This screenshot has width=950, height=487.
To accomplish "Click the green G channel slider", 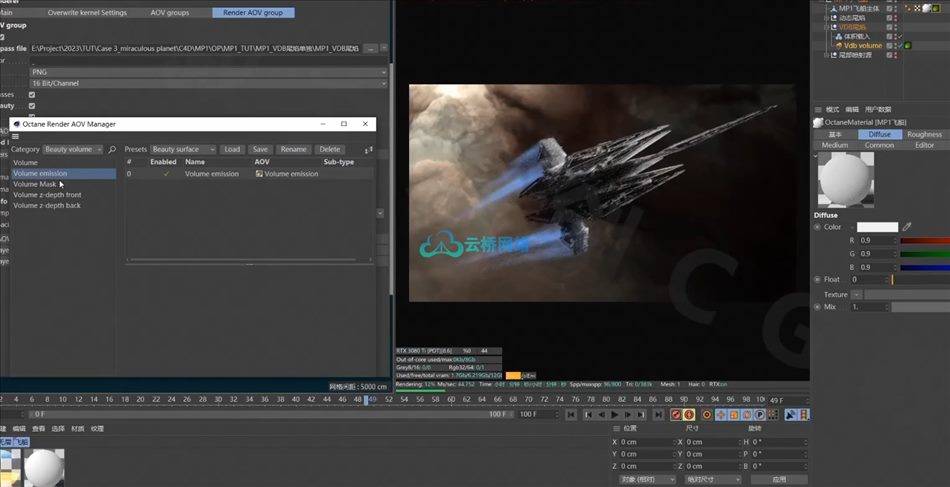I will (x=925, y=254).
